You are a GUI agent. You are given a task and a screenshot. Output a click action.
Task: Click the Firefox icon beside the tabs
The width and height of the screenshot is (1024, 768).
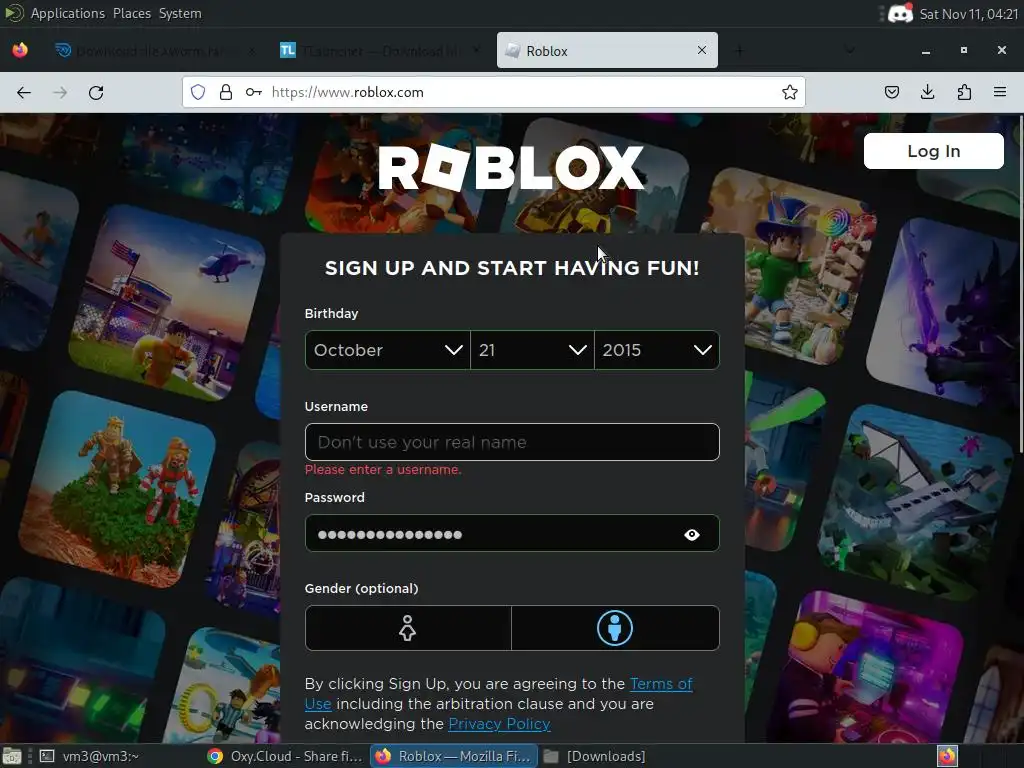[20, 50]
